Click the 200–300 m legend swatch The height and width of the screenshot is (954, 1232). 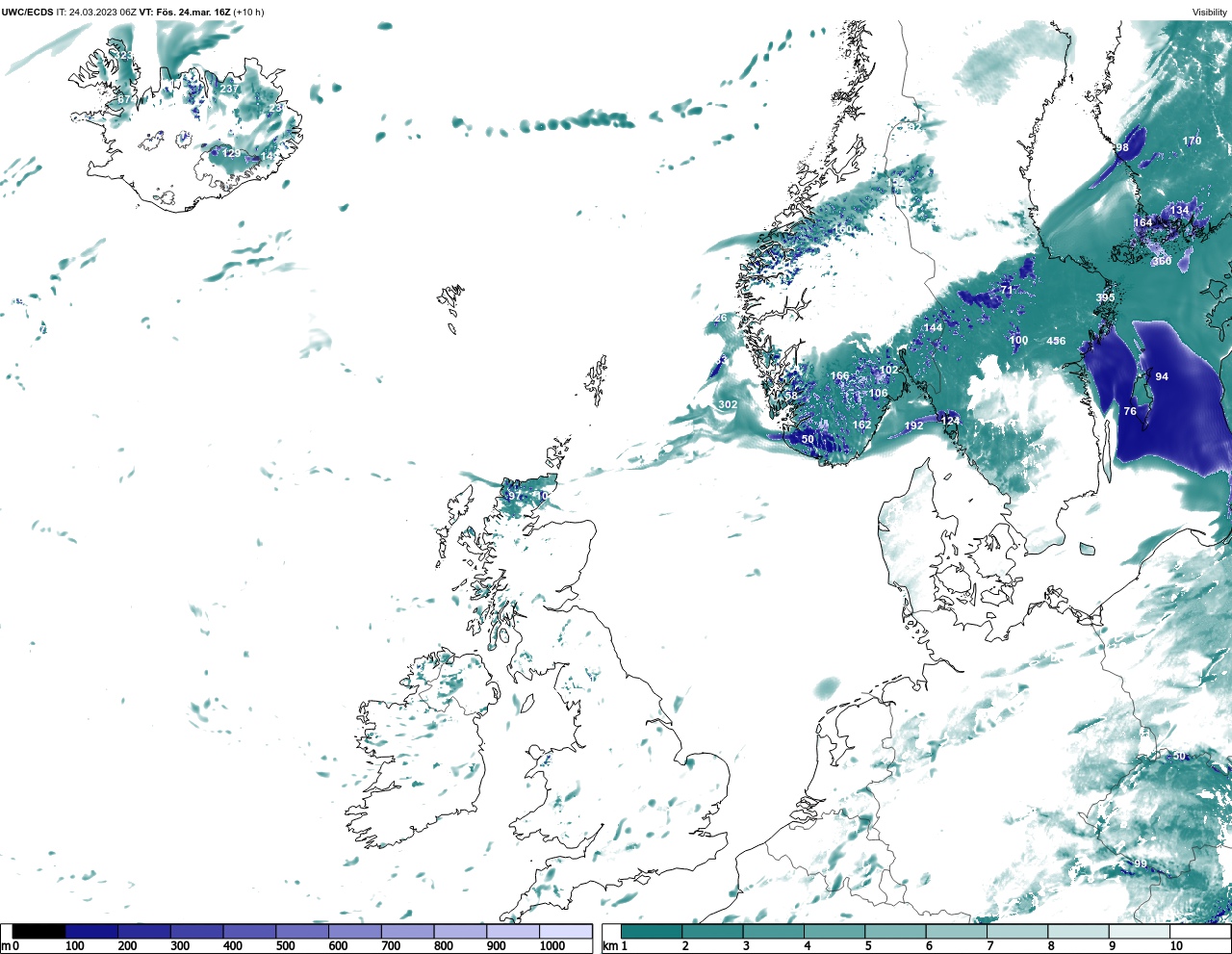[x=144, y=932]
